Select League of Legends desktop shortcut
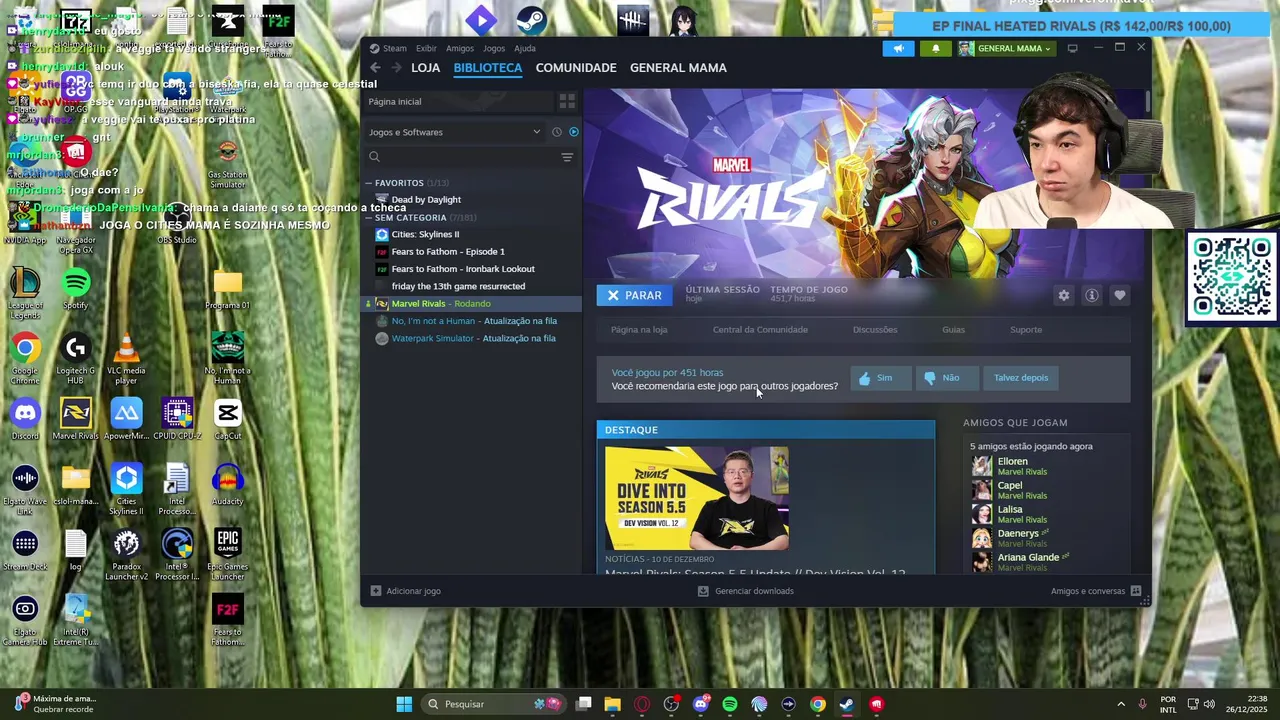This screenshot has width=1280, height=720. pos(25,293)
